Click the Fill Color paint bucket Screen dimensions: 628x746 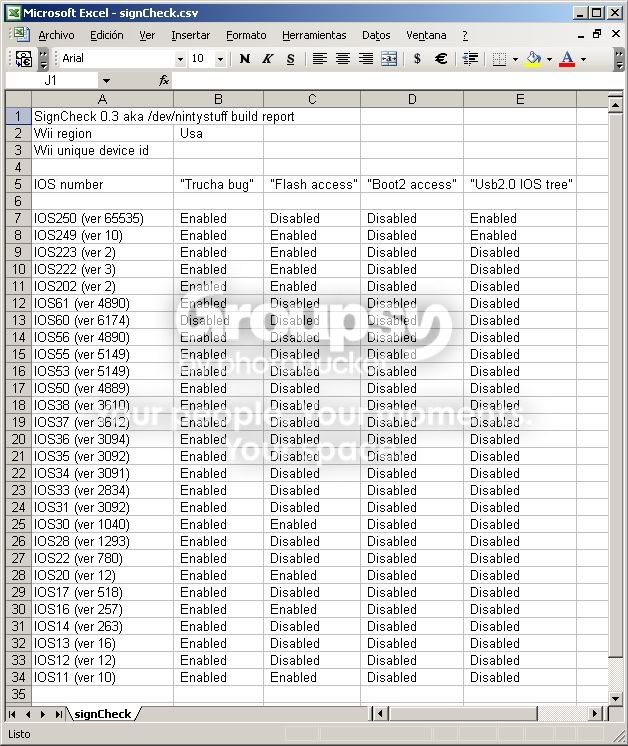tap(533, 59)
